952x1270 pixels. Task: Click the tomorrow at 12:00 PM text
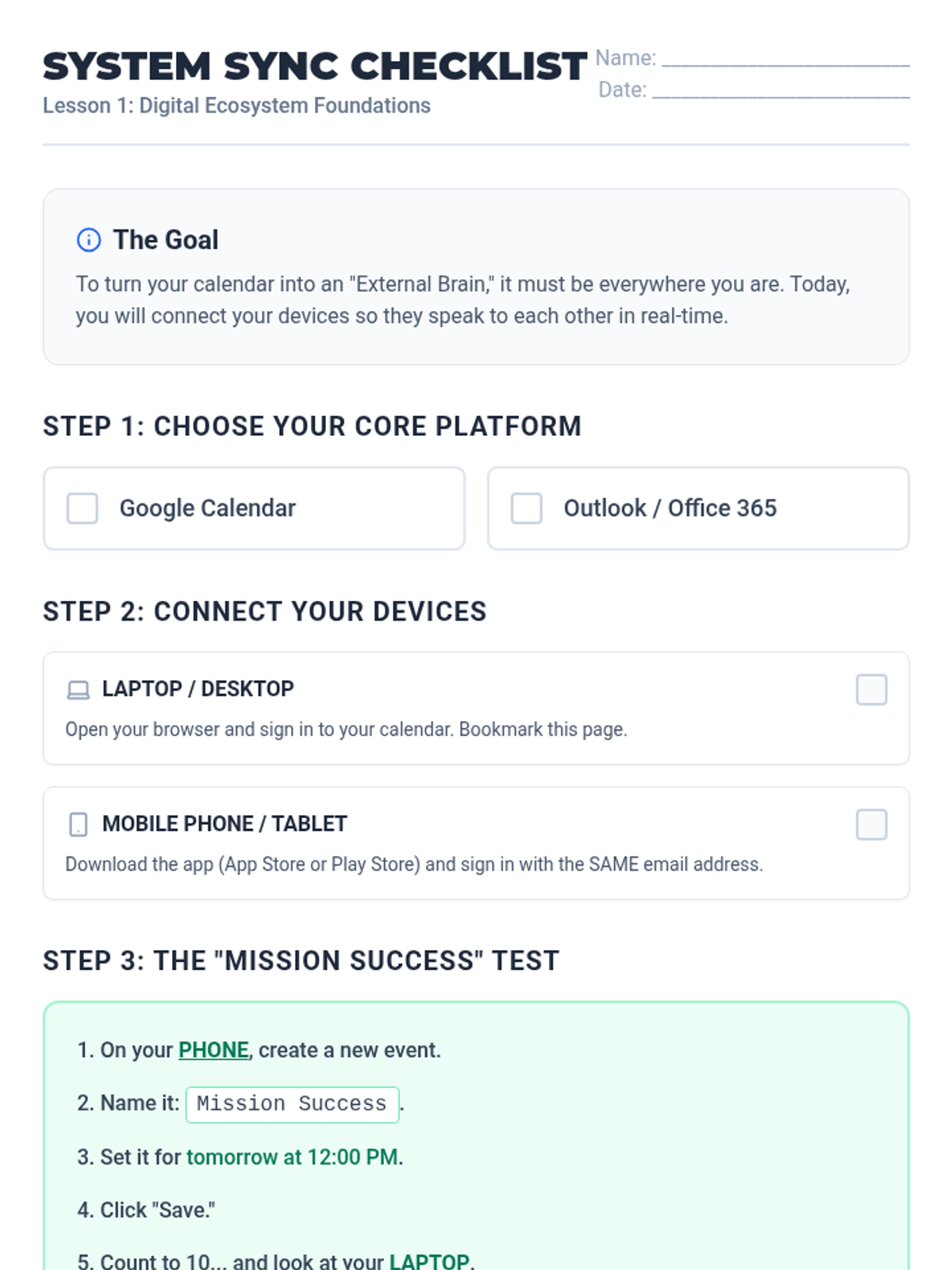tap(292, 1157)
